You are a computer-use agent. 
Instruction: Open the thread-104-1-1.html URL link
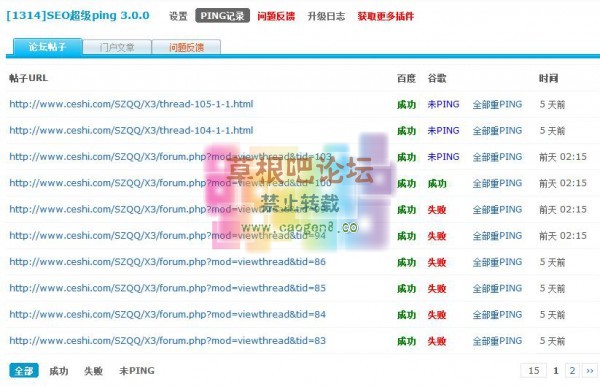click(131, 131)
